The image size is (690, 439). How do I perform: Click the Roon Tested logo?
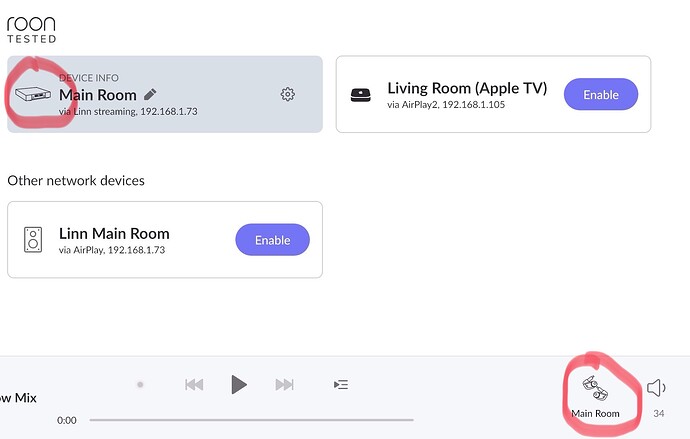click(x=31, y=30)
